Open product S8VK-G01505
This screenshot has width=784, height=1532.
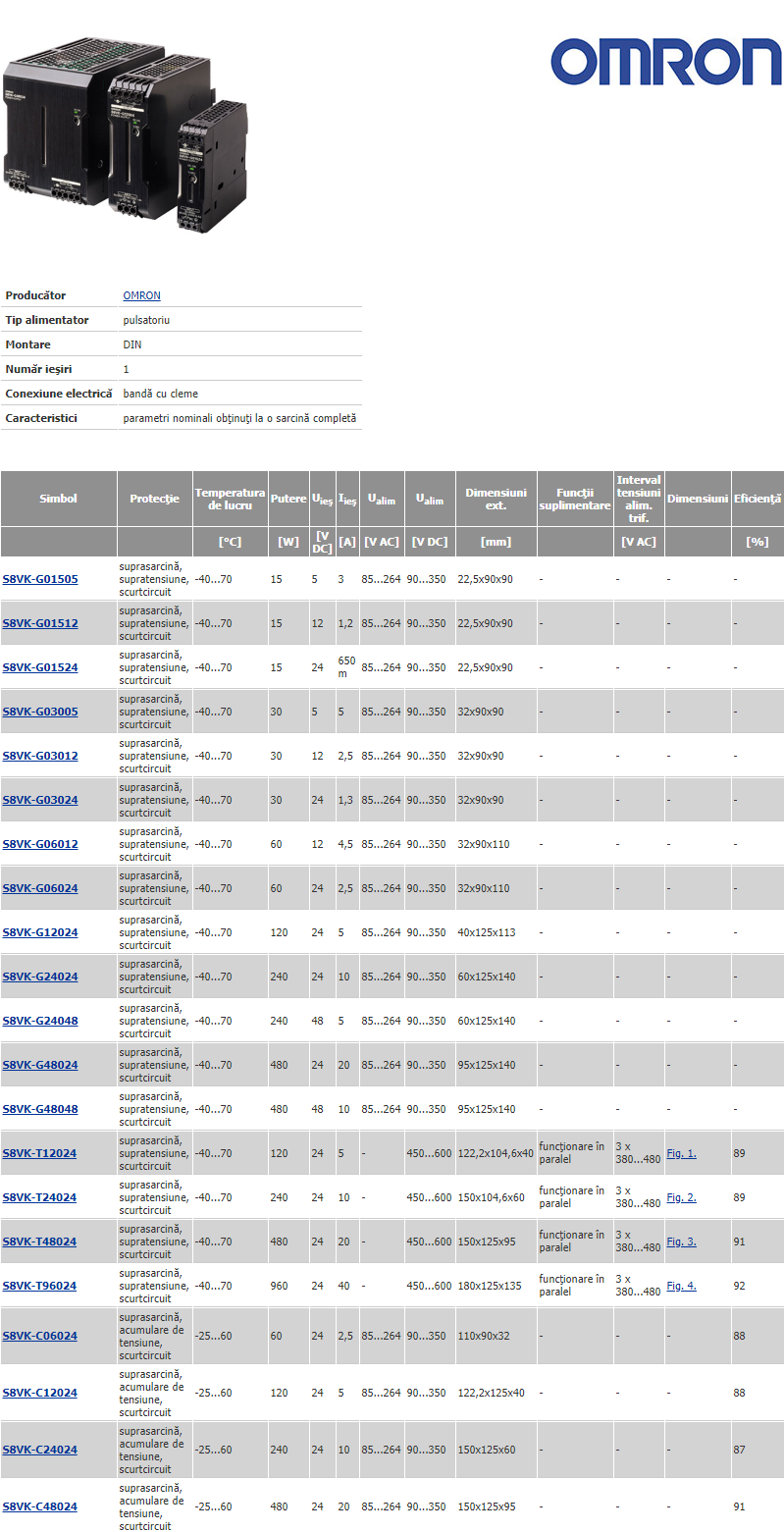pos(40,579)
